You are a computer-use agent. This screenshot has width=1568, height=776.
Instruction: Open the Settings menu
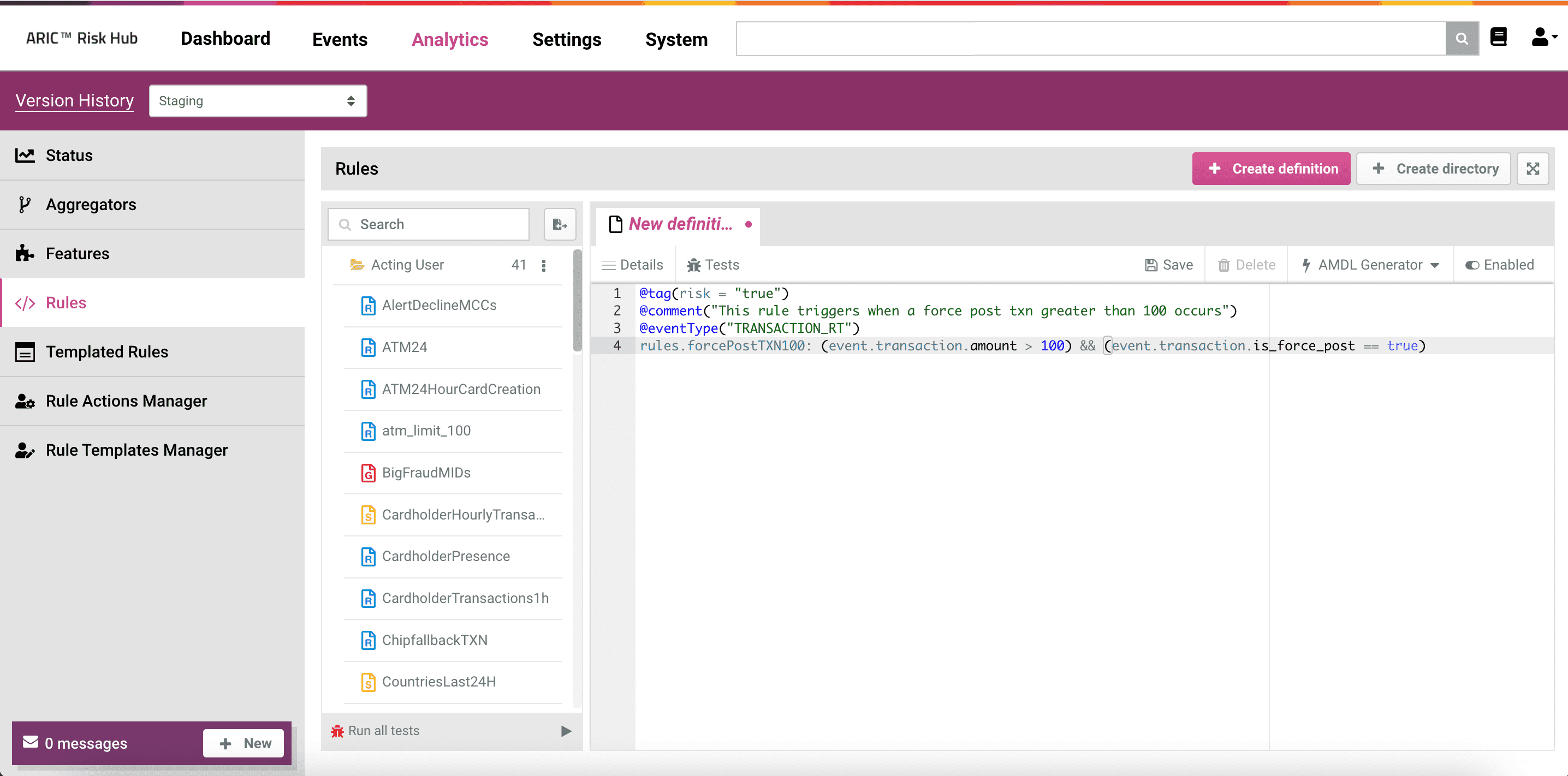(567, 39)
